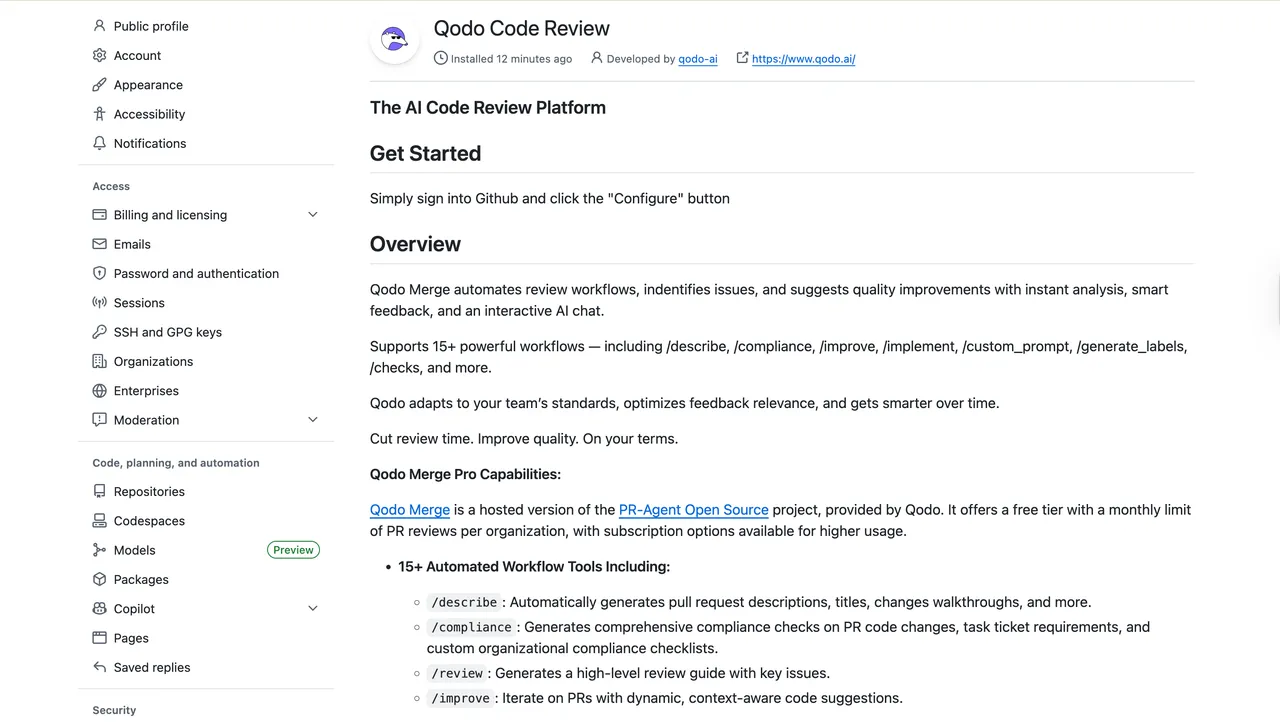Click the bell icon for Notifications
The width and height of the screenshot is (1280, 722).
(x=99, y=143)
